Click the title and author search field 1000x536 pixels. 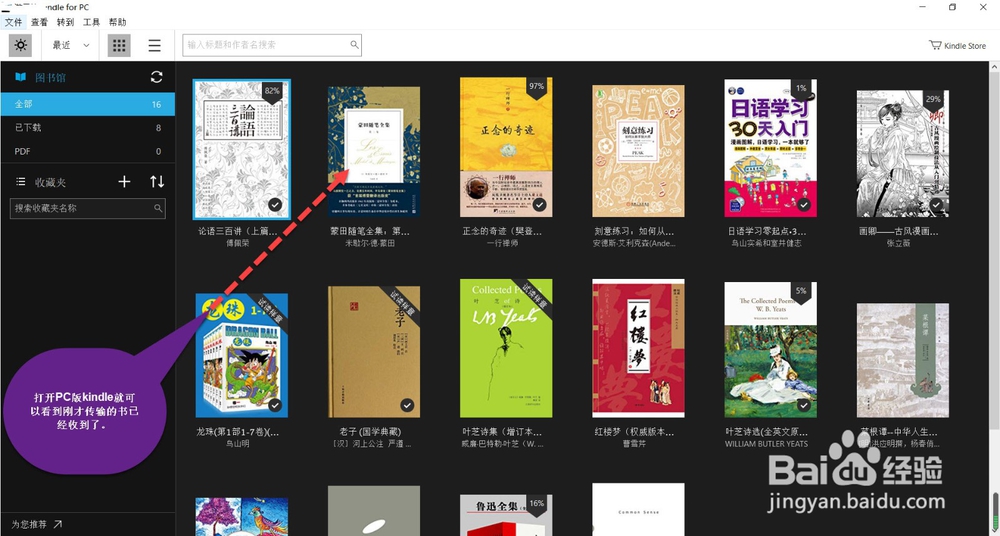pos(272,45)
